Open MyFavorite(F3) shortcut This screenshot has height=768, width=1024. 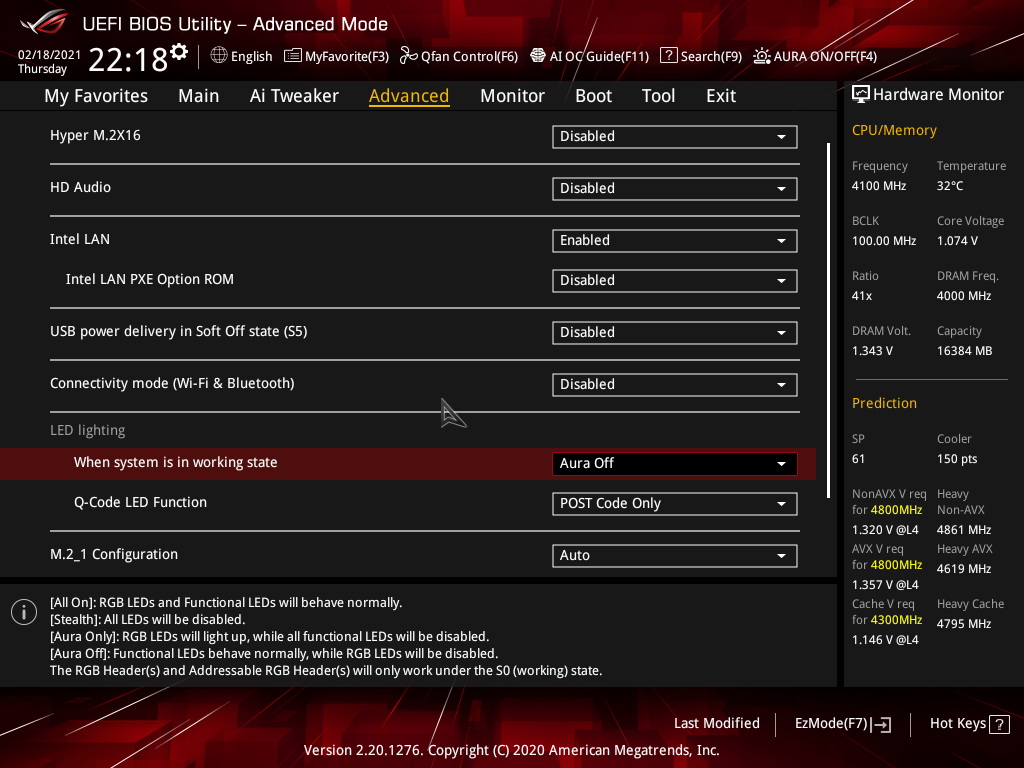[336, 56]
